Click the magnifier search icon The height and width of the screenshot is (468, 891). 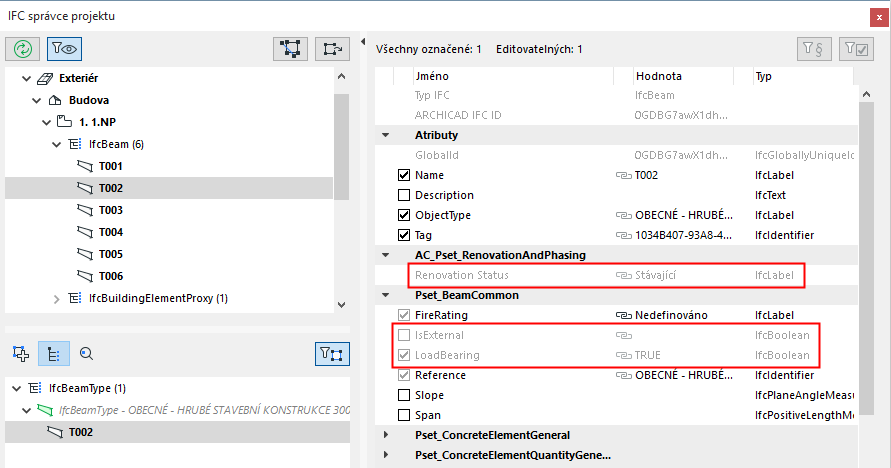point(86,352)
